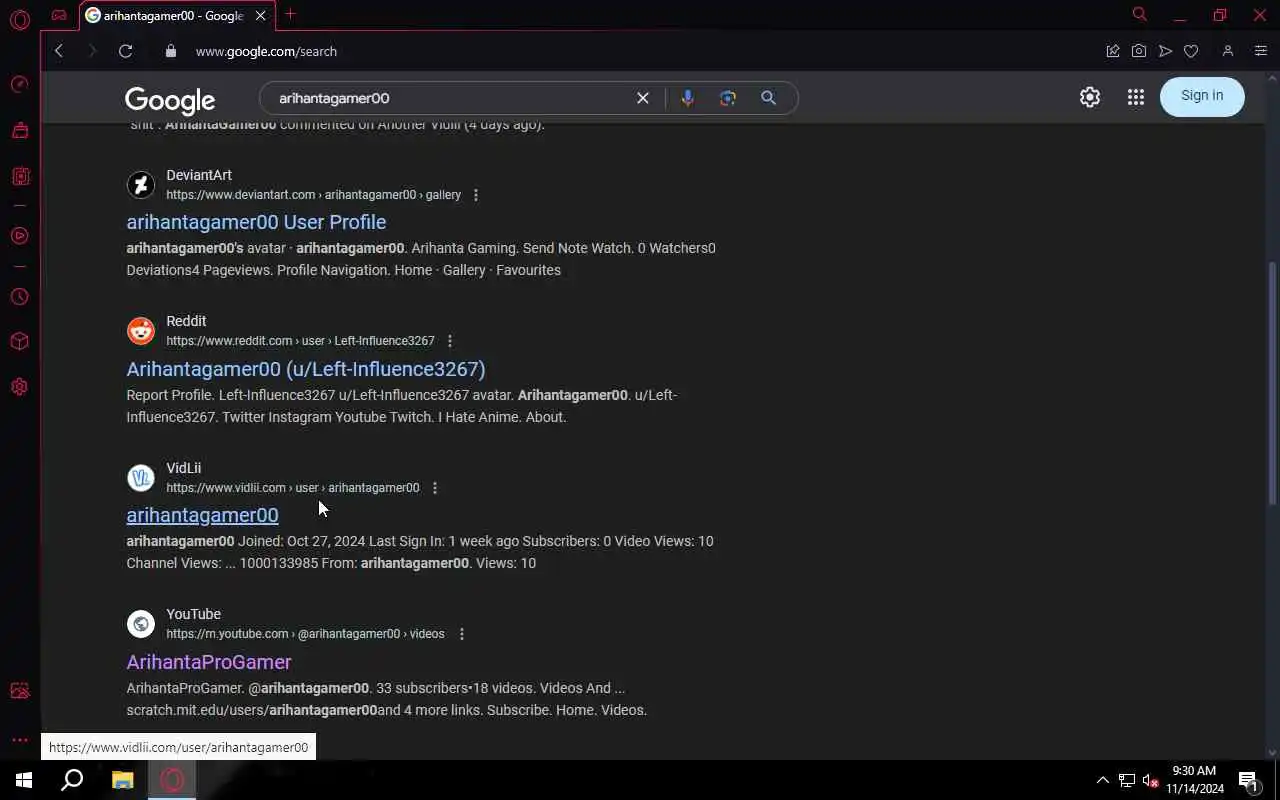Open the muted volume tray icon
The height and width of the screenshot is (800, 1280).
coord(1150,780)
